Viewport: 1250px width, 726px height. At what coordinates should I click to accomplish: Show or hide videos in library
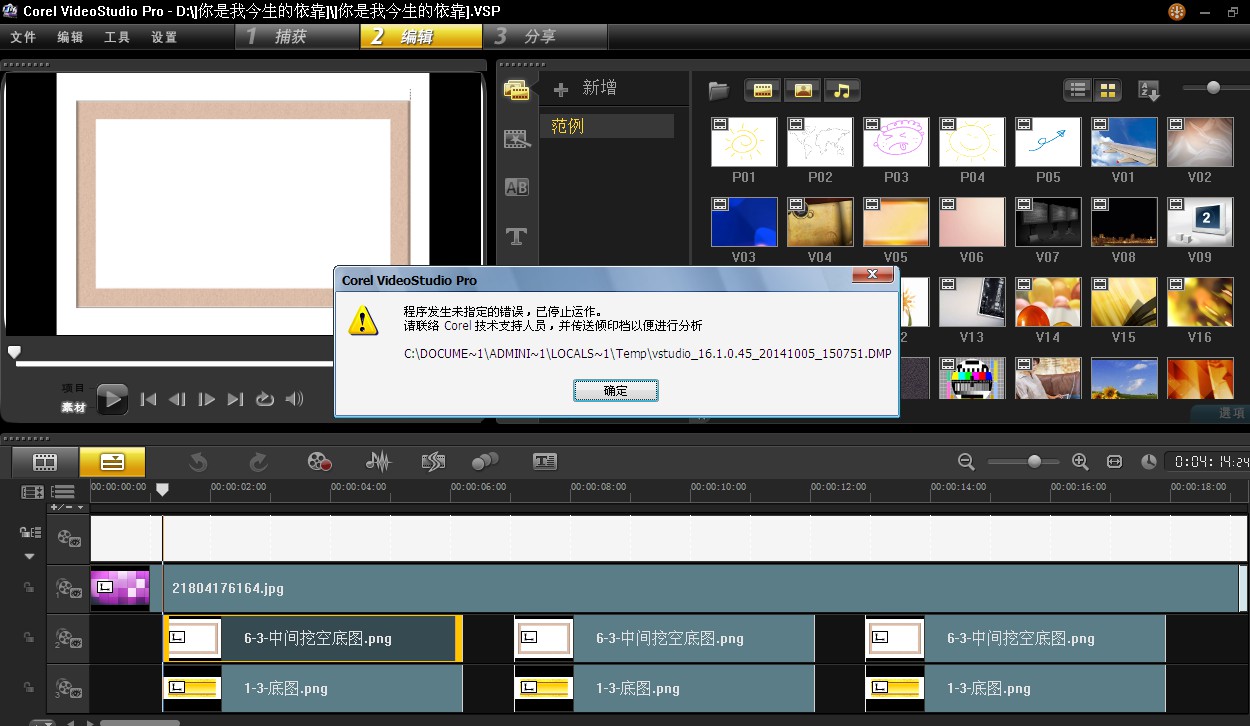click(762, 91)
